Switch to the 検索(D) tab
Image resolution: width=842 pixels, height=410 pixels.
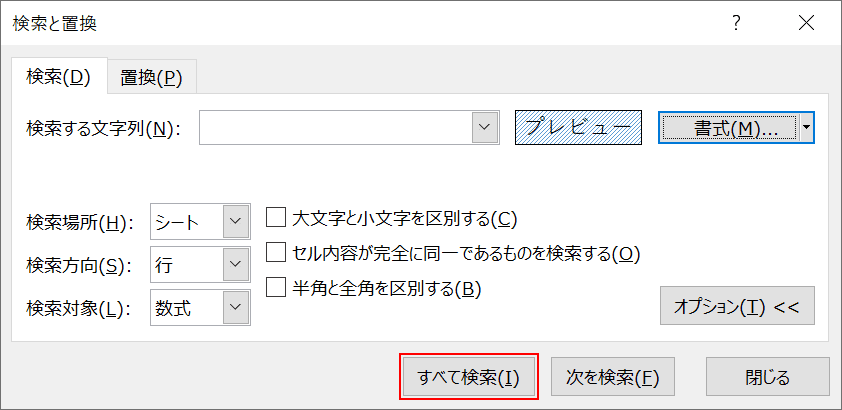59,78
